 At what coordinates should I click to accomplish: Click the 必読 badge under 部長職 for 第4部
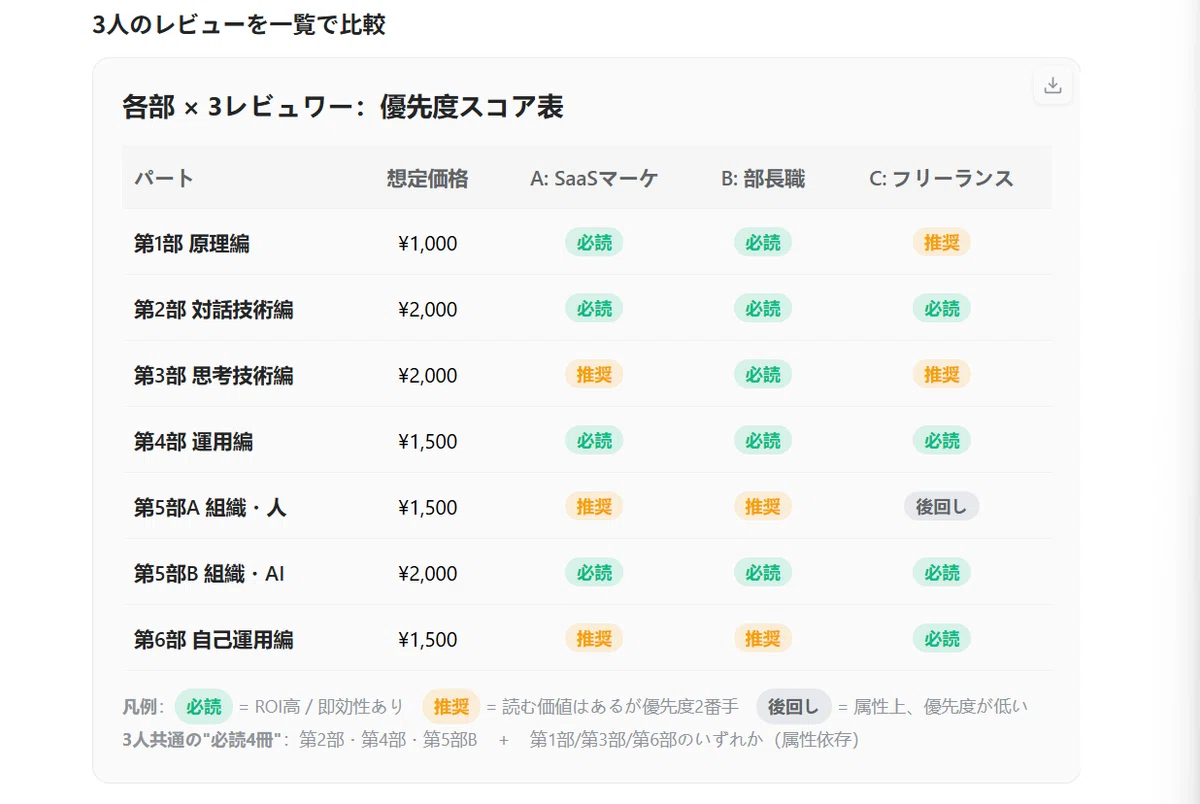point(763,440)
